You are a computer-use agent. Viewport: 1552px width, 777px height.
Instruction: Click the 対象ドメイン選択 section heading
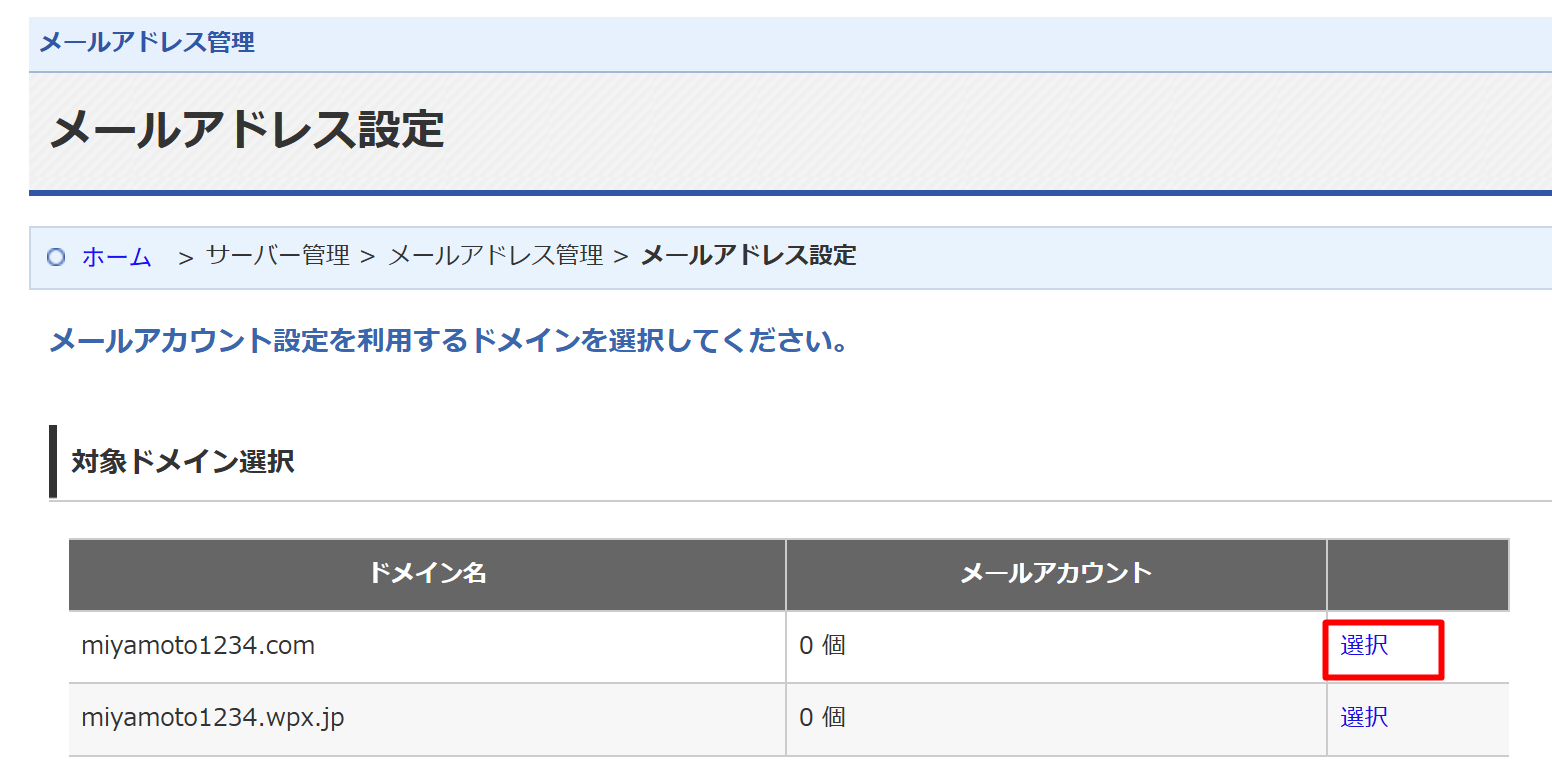point(183,462)
